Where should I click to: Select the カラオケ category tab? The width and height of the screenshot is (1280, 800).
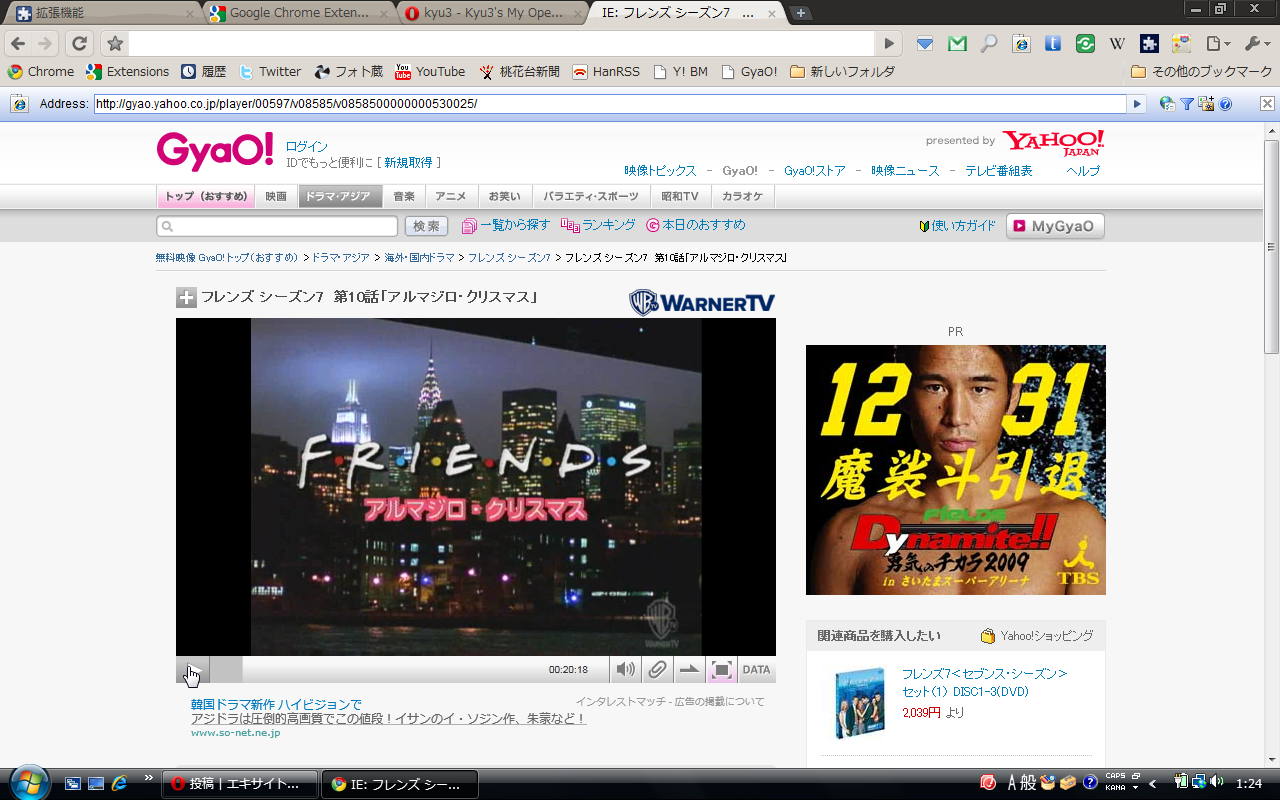[x=743, y=196]
